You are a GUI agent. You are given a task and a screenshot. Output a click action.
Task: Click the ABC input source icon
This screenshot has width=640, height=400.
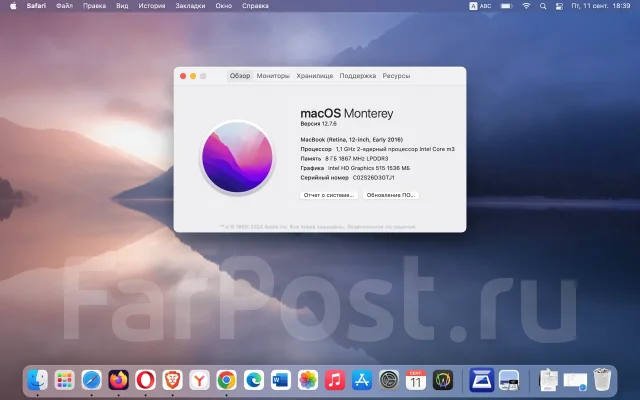tap(480, 6)
